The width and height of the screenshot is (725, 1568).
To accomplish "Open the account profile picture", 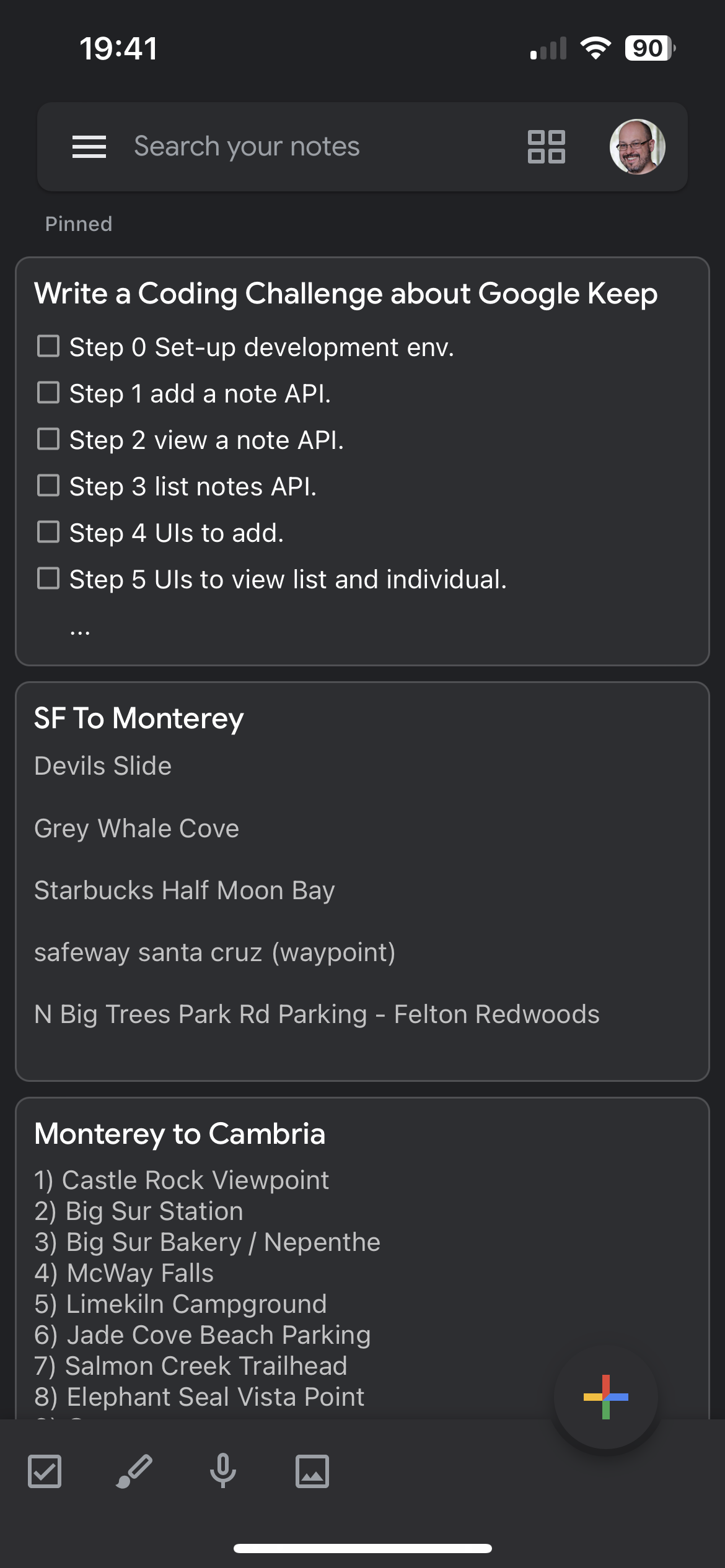I will 638,147.
